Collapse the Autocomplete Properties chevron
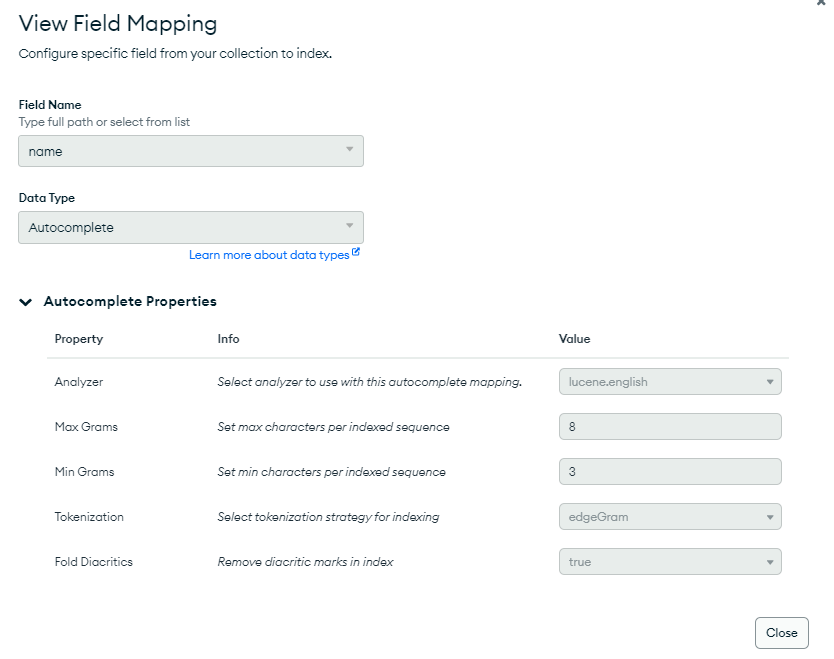Screen dimensions: 834x659 (26, 302)
